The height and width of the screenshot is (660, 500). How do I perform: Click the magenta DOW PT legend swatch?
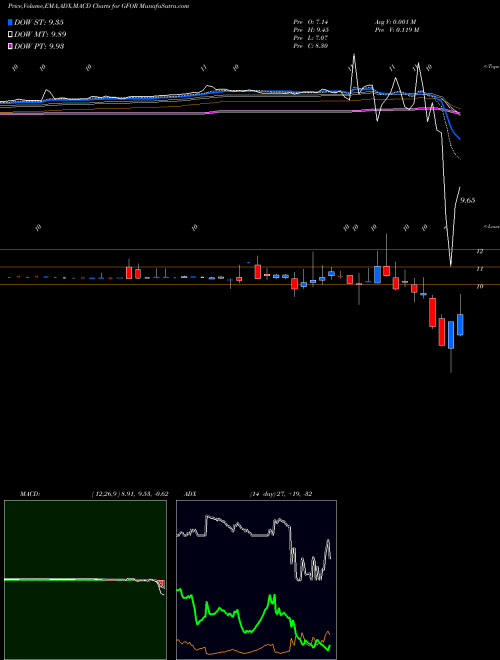[11, 46]
